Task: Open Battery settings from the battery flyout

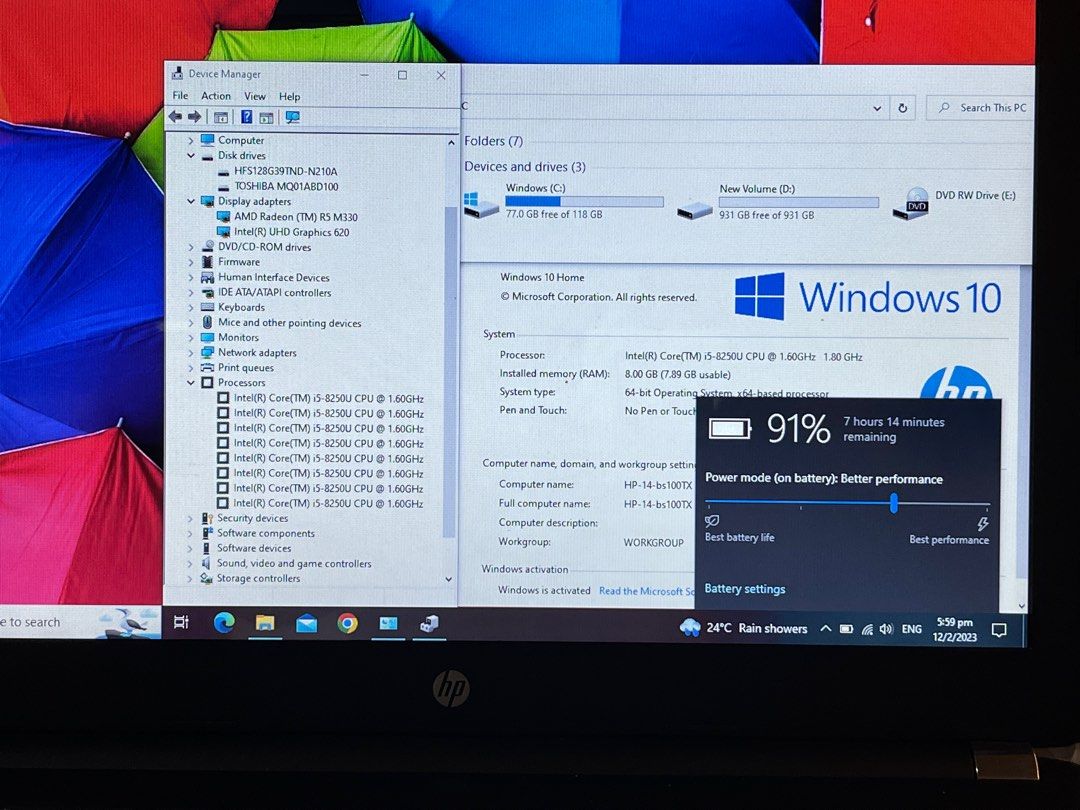Action: coord(745,588)
